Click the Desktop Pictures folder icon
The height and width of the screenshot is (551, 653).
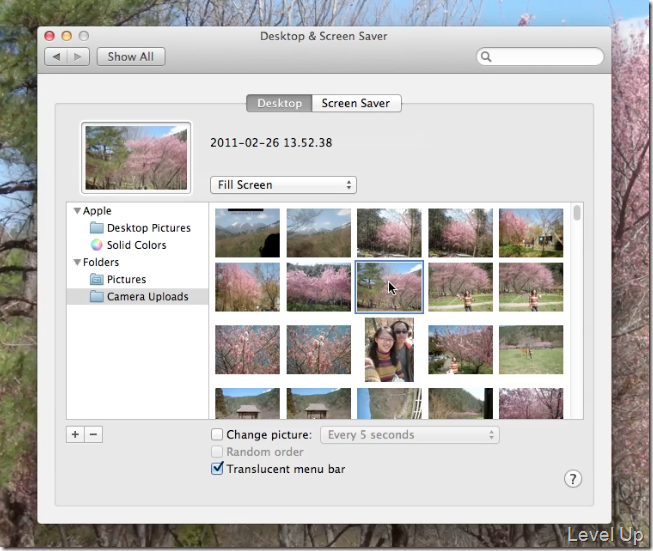coord(97,228)
